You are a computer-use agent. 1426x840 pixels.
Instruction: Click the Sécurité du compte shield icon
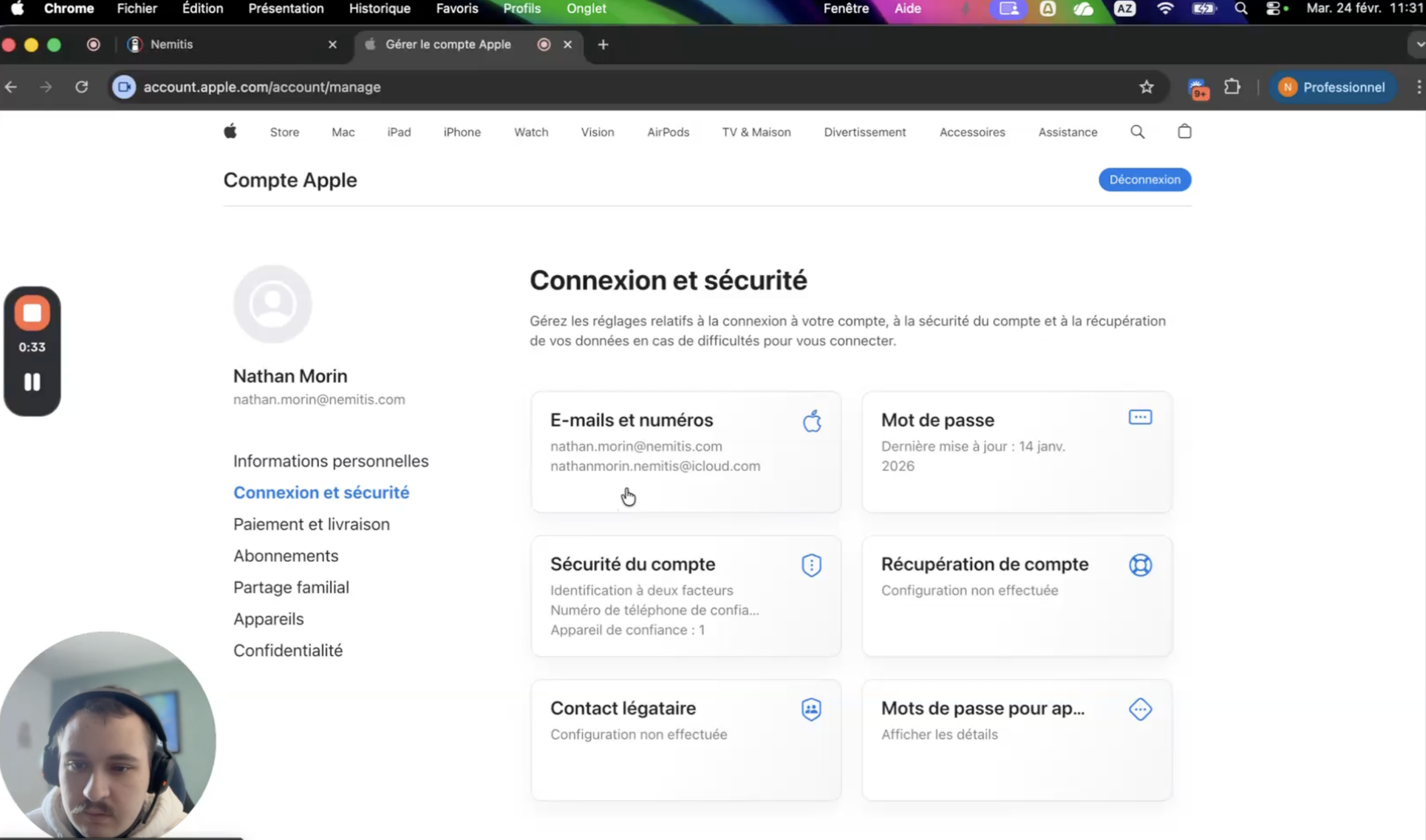pos(811,564)
